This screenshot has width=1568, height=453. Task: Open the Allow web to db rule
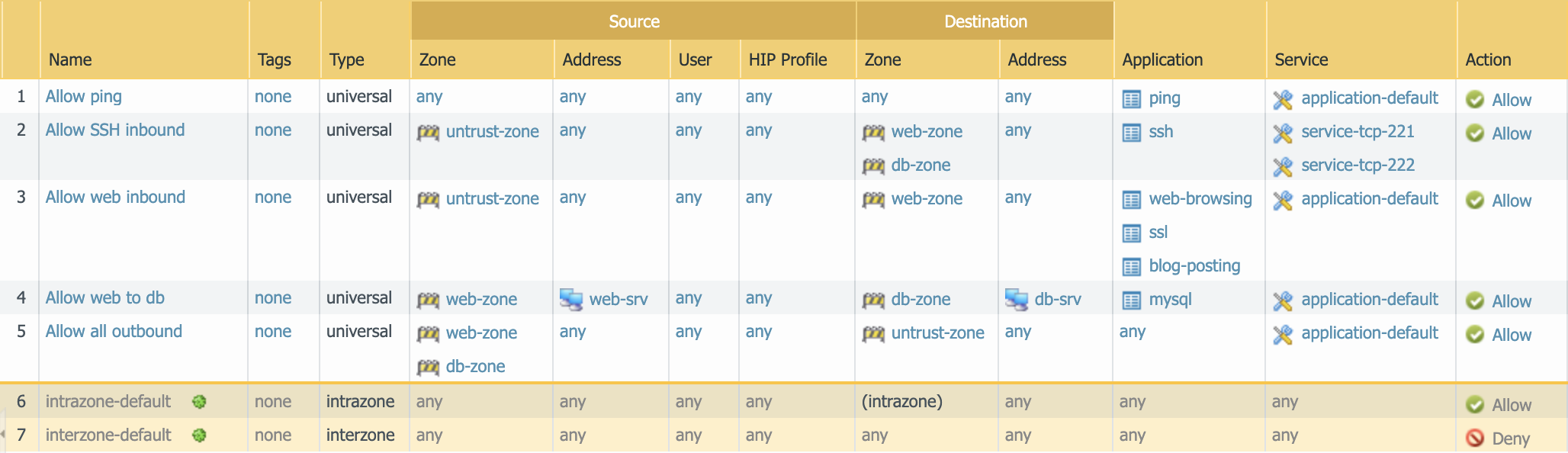tap(105, 298)
